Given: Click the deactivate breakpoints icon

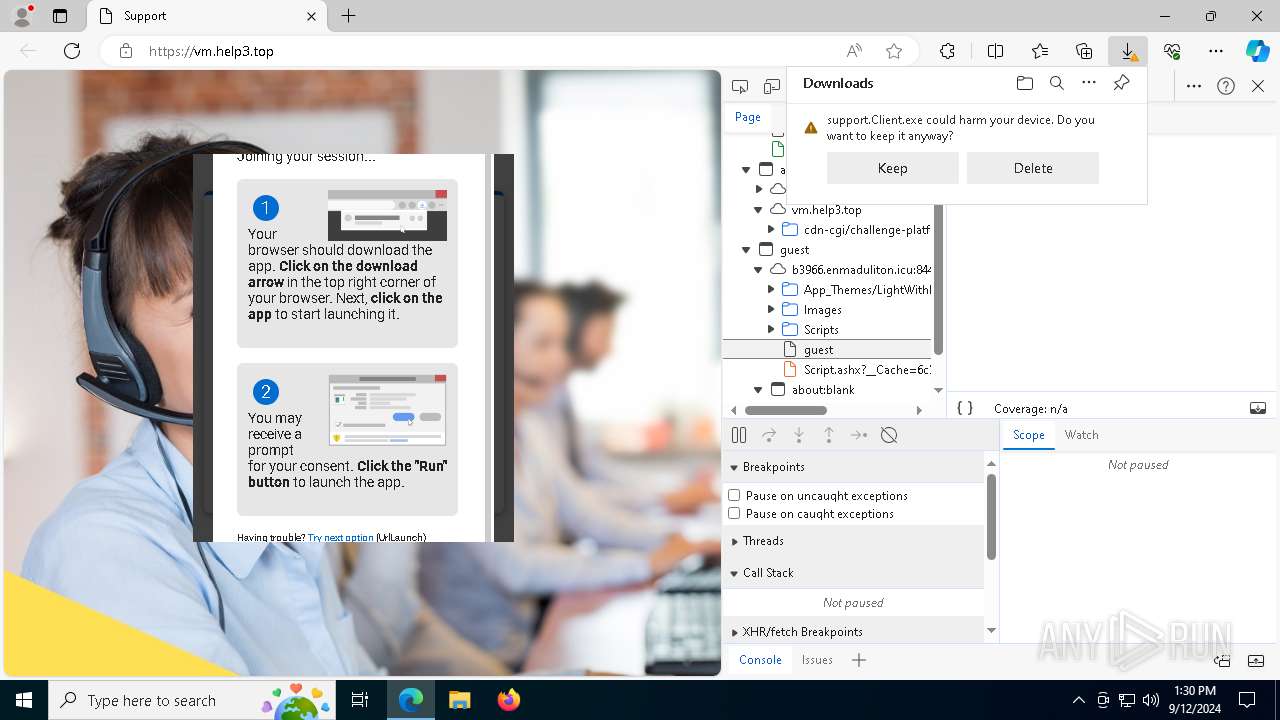Looking at the screenshot, I should (x=889, y=435).
